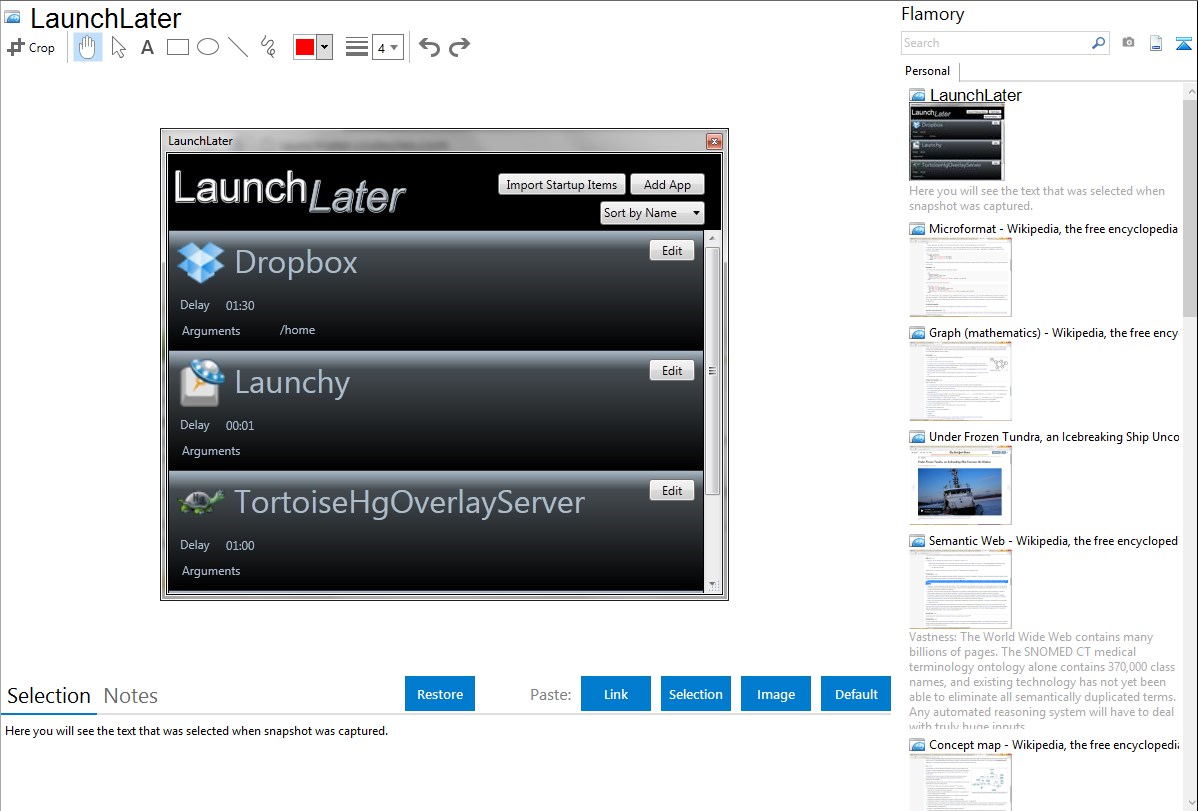Switch to the Selection tab
This screenshot has height=811, width=1198.
(x=49, y=696)
